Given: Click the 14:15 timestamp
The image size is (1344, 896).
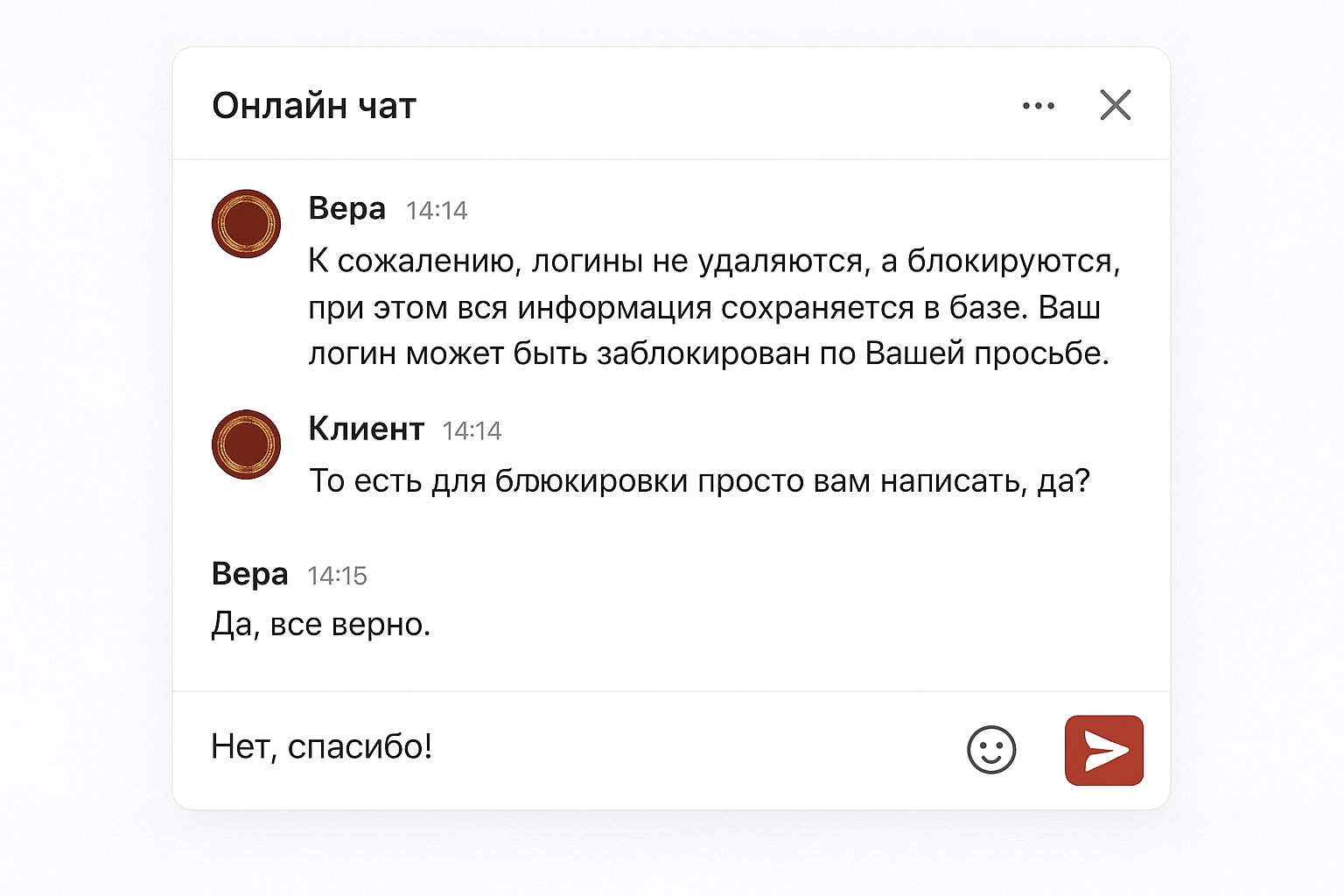Looking at the screenshot, I should tap(337, 576).
